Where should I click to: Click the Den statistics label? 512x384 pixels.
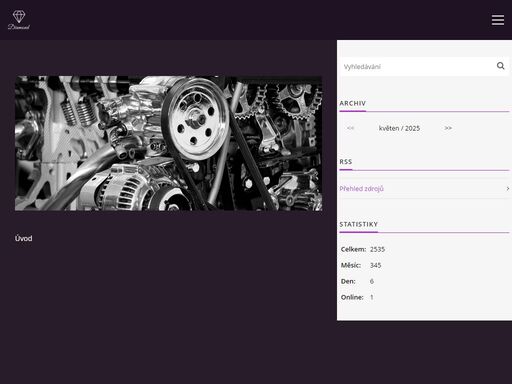348,281
